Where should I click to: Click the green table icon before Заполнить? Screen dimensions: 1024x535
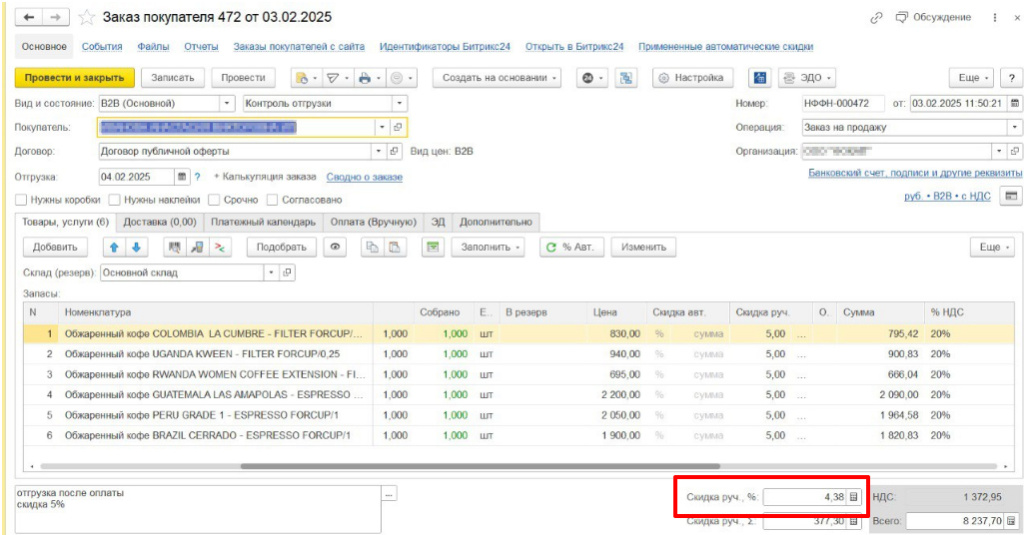432,247
